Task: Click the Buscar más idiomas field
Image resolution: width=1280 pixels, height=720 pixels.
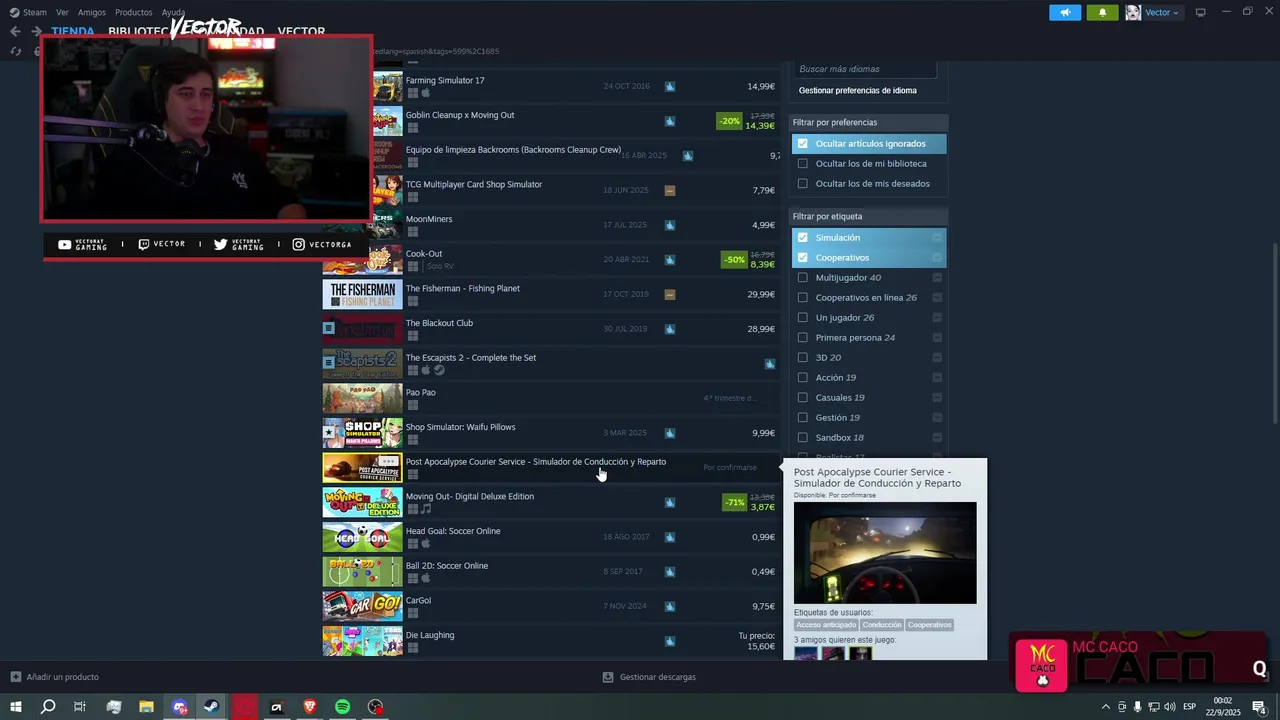Action: (866, 69)
